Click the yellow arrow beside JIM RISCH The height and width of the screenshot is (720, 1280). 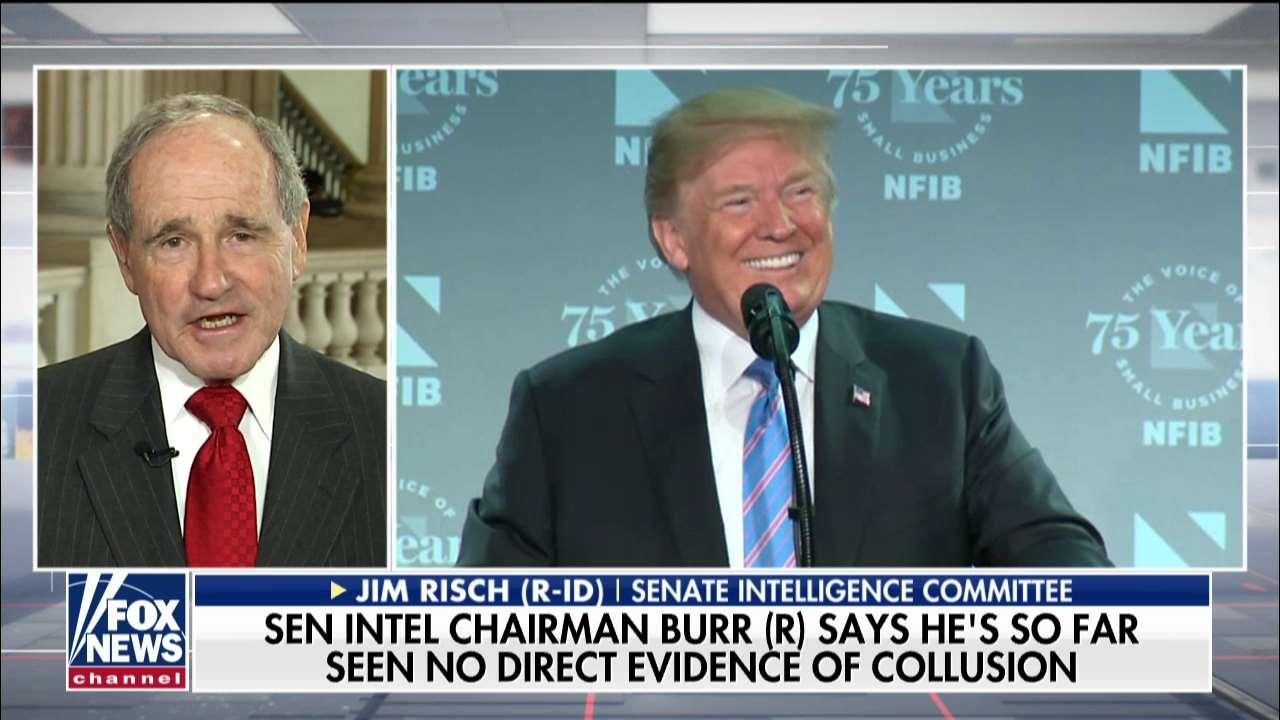339,590
